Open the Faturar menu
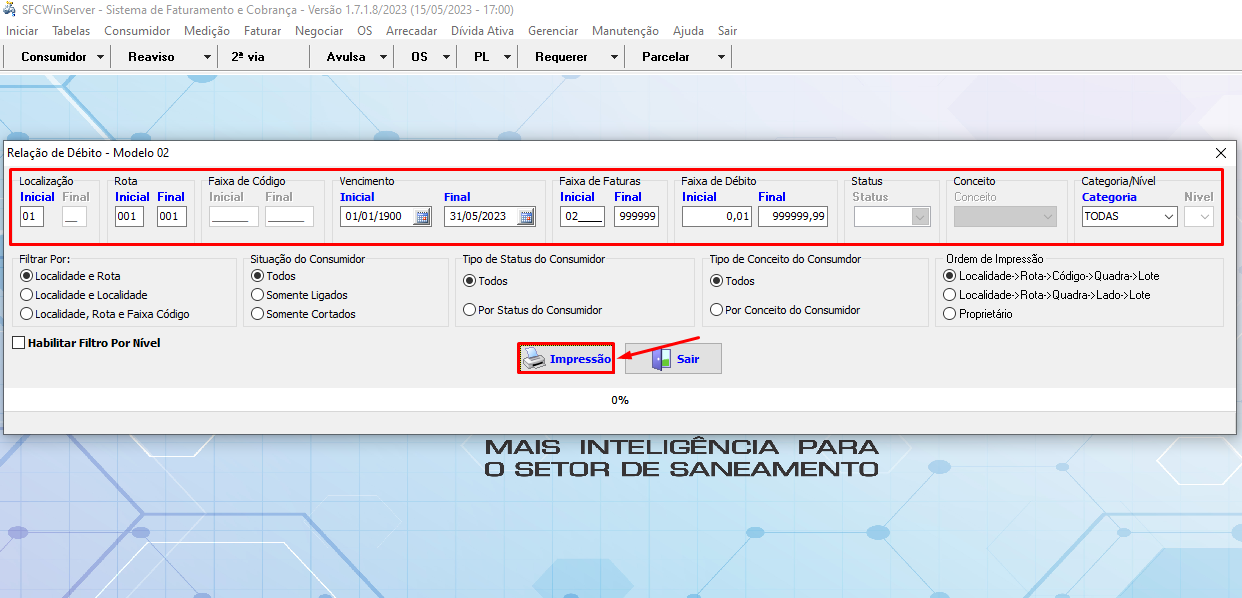The height and width of the screenshot is (598, 1242). pos(260,31)
